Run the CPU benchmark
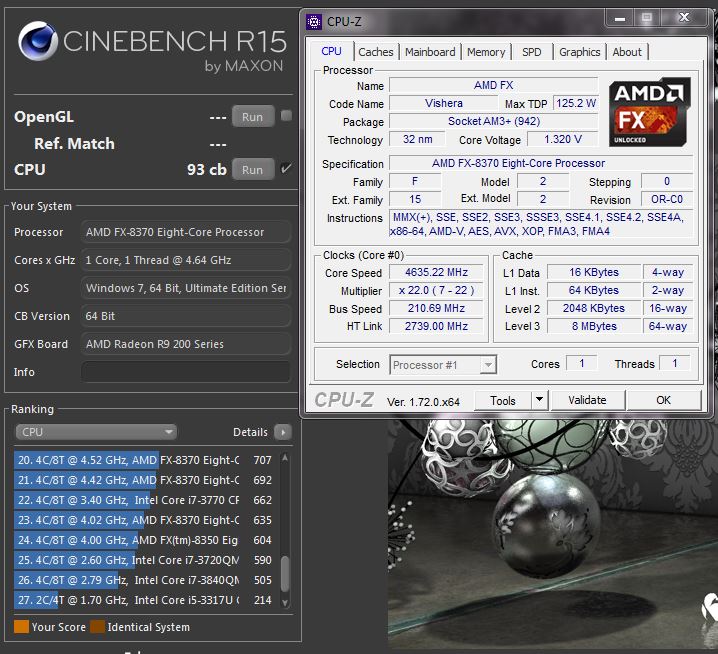Screen dimensions: 718x654 click(253, 169)
